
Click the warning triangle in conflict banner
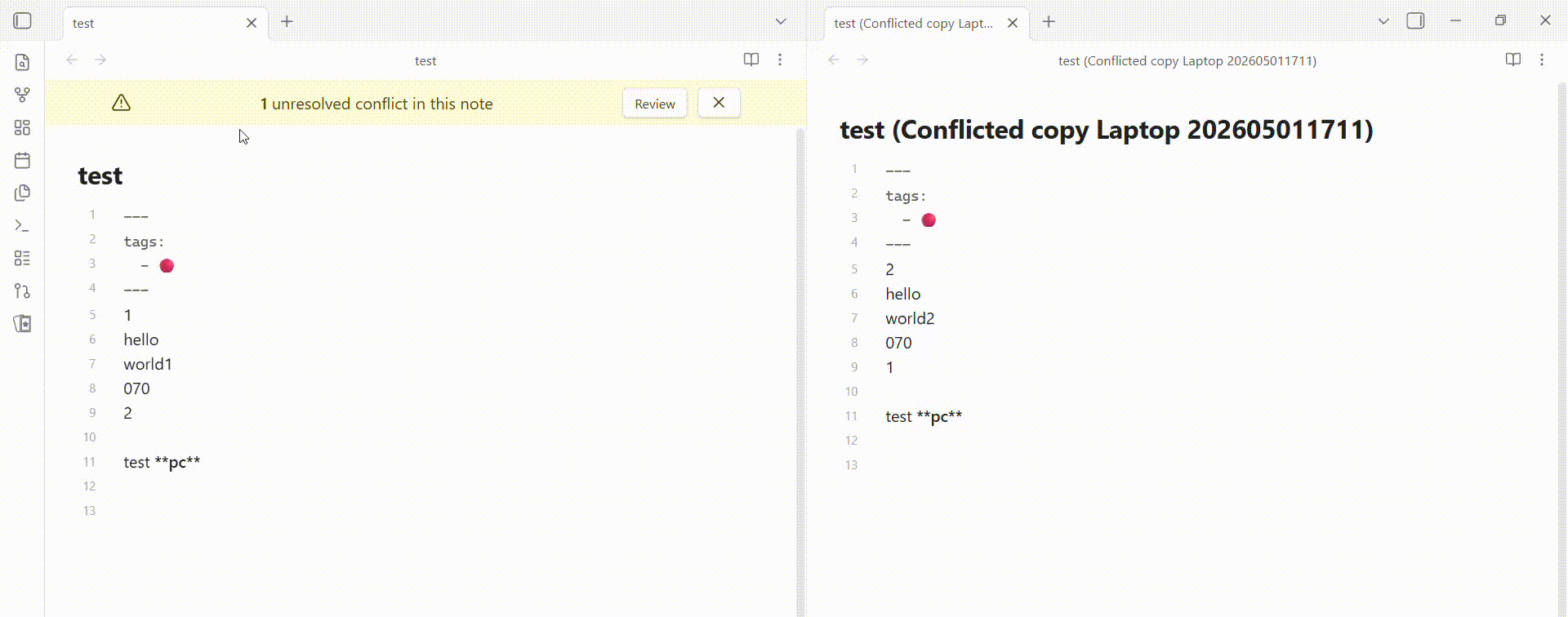click(121, 103)
